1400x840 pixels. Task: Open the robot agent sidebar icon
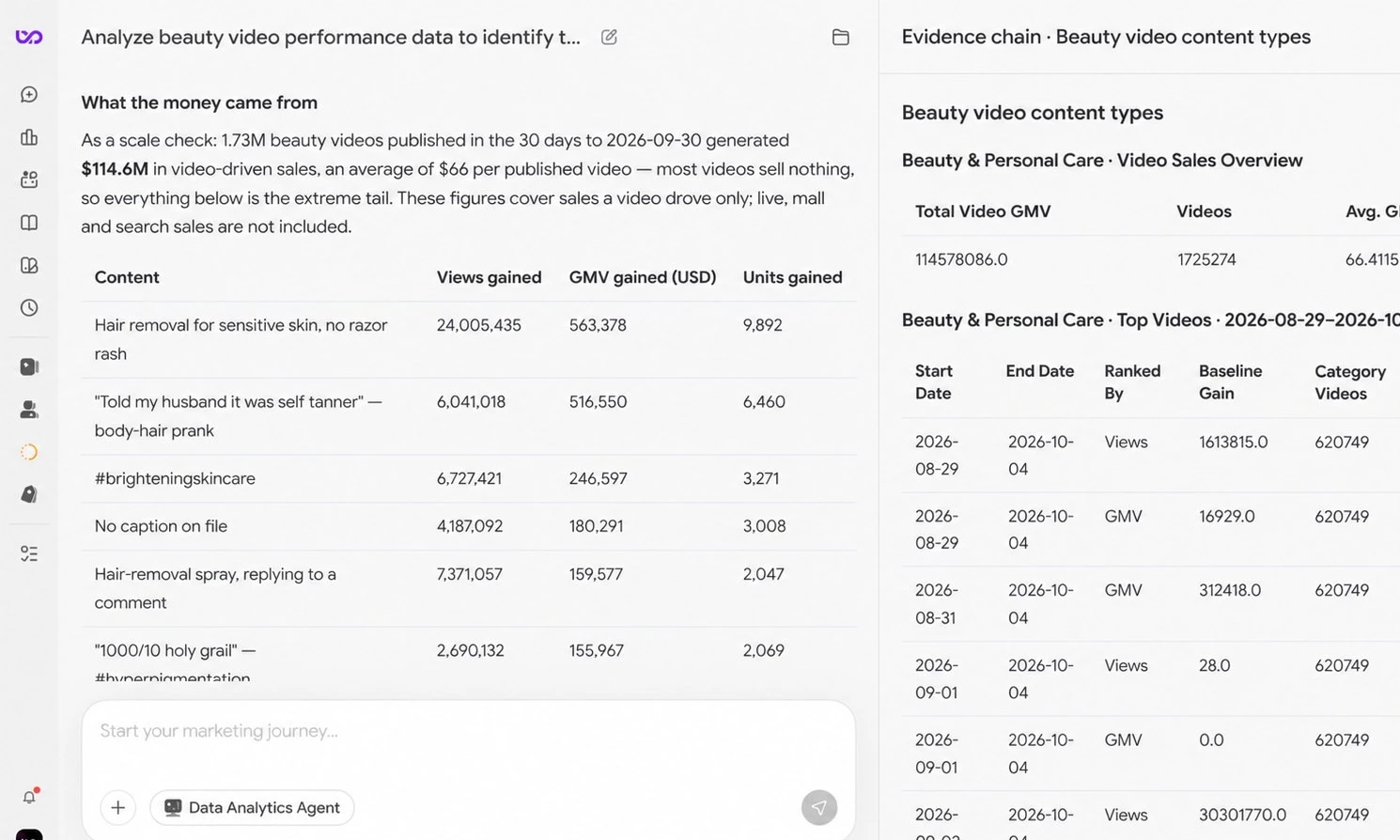pyautogui.click(x=29, y=179)
